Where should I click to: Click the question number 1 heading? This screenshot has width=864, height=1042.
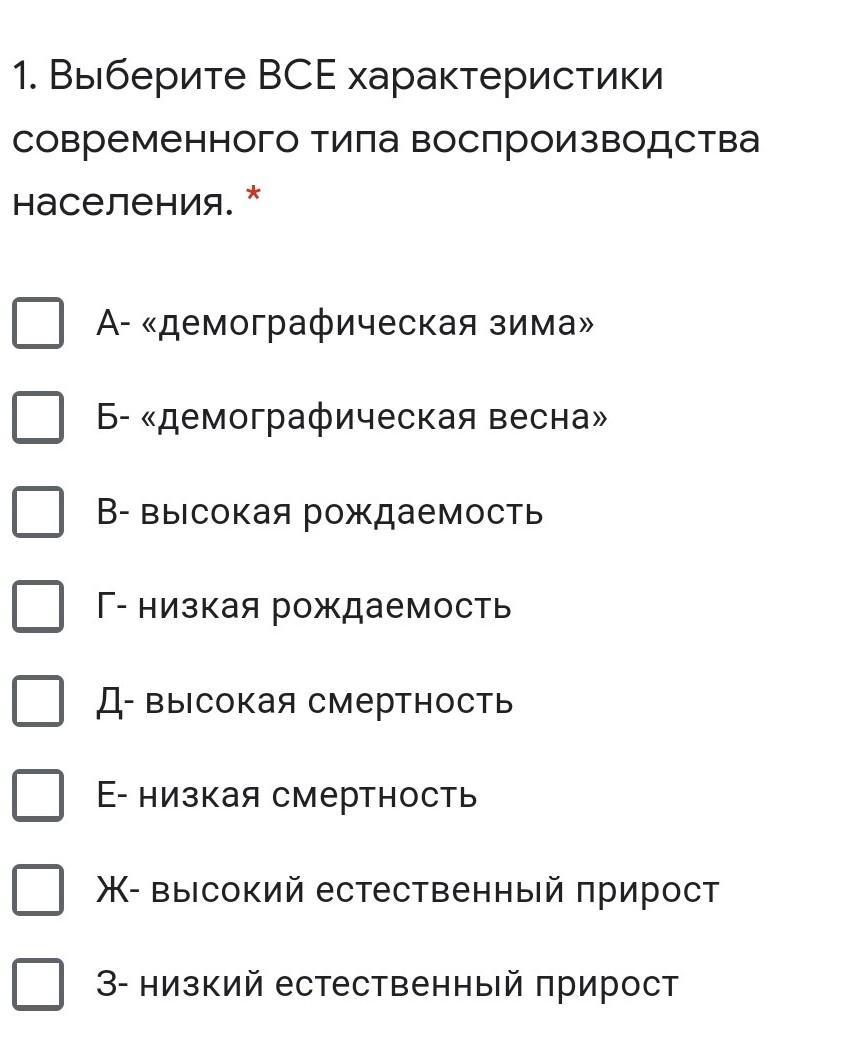coord(385,138)
